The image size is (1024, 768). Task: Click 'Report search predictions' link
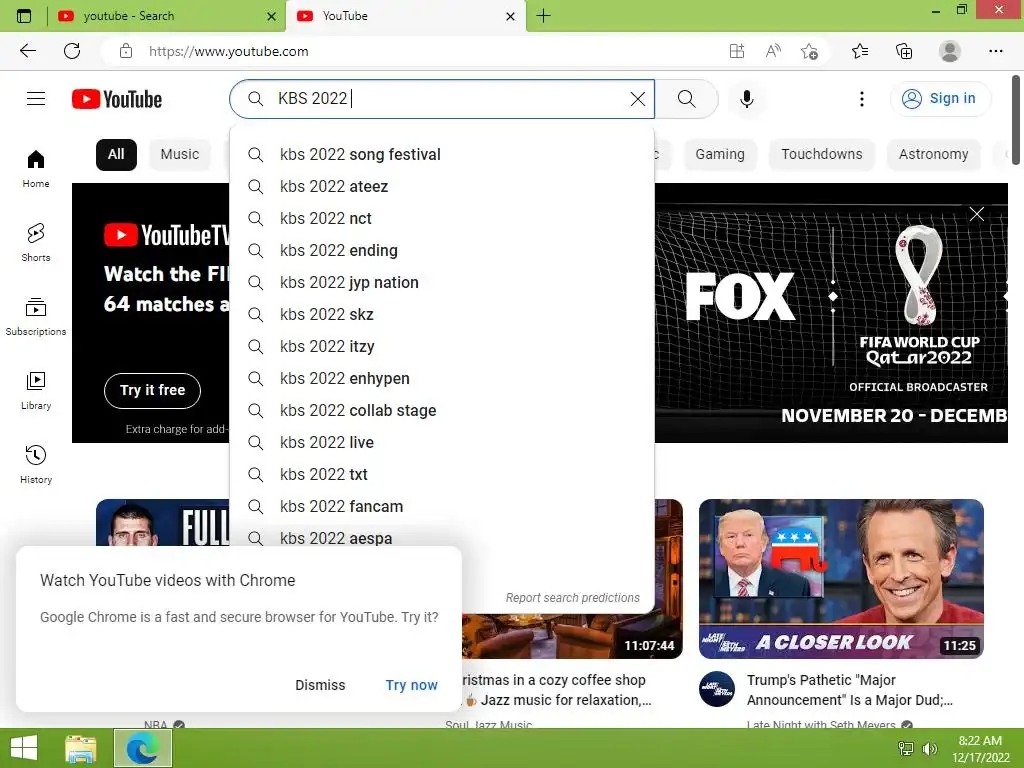(573, 598)
